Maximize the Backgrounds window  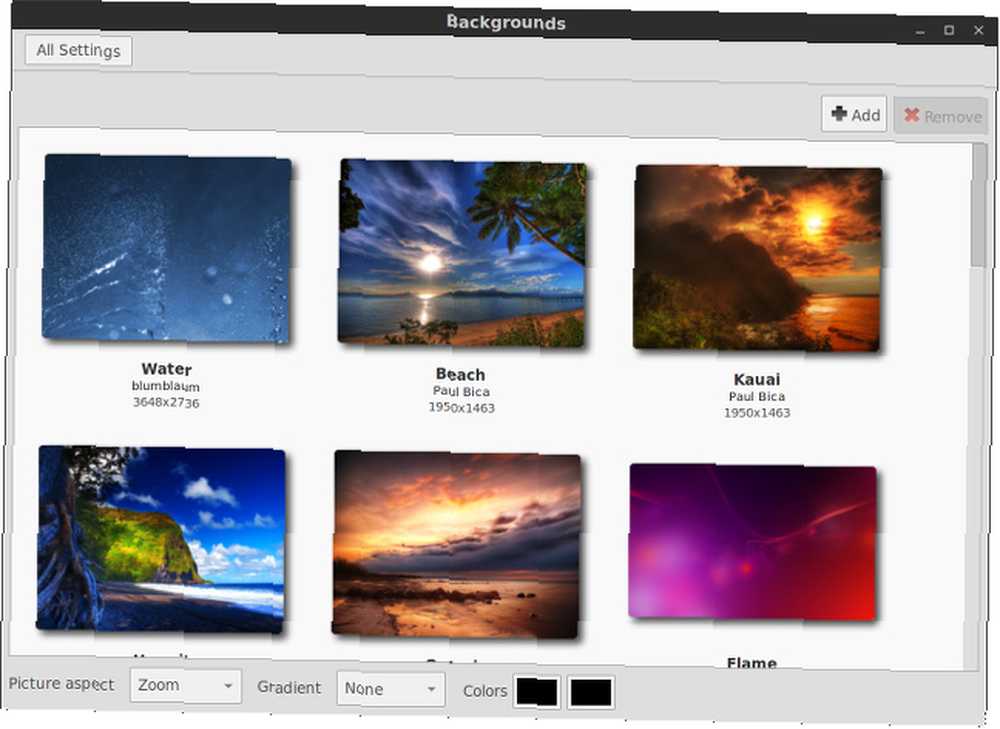(949, 30)
